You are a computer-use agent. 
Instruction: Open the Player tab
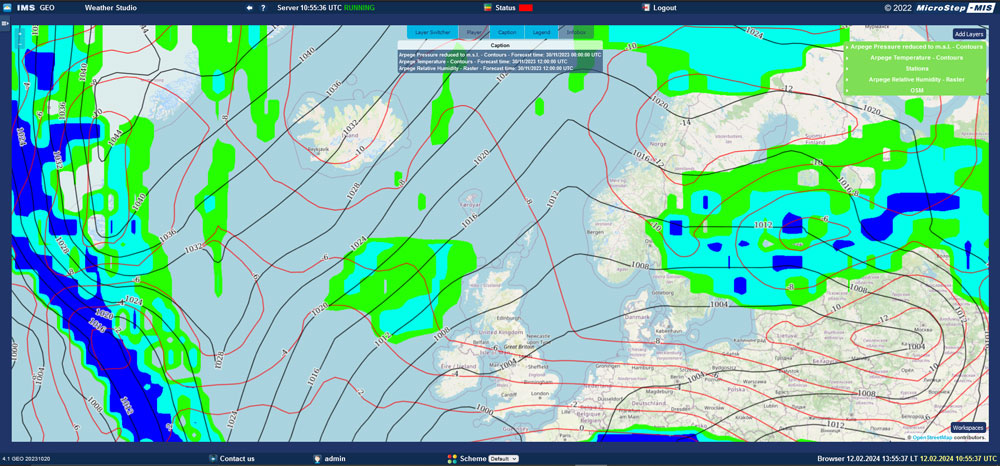click(474, 32)
